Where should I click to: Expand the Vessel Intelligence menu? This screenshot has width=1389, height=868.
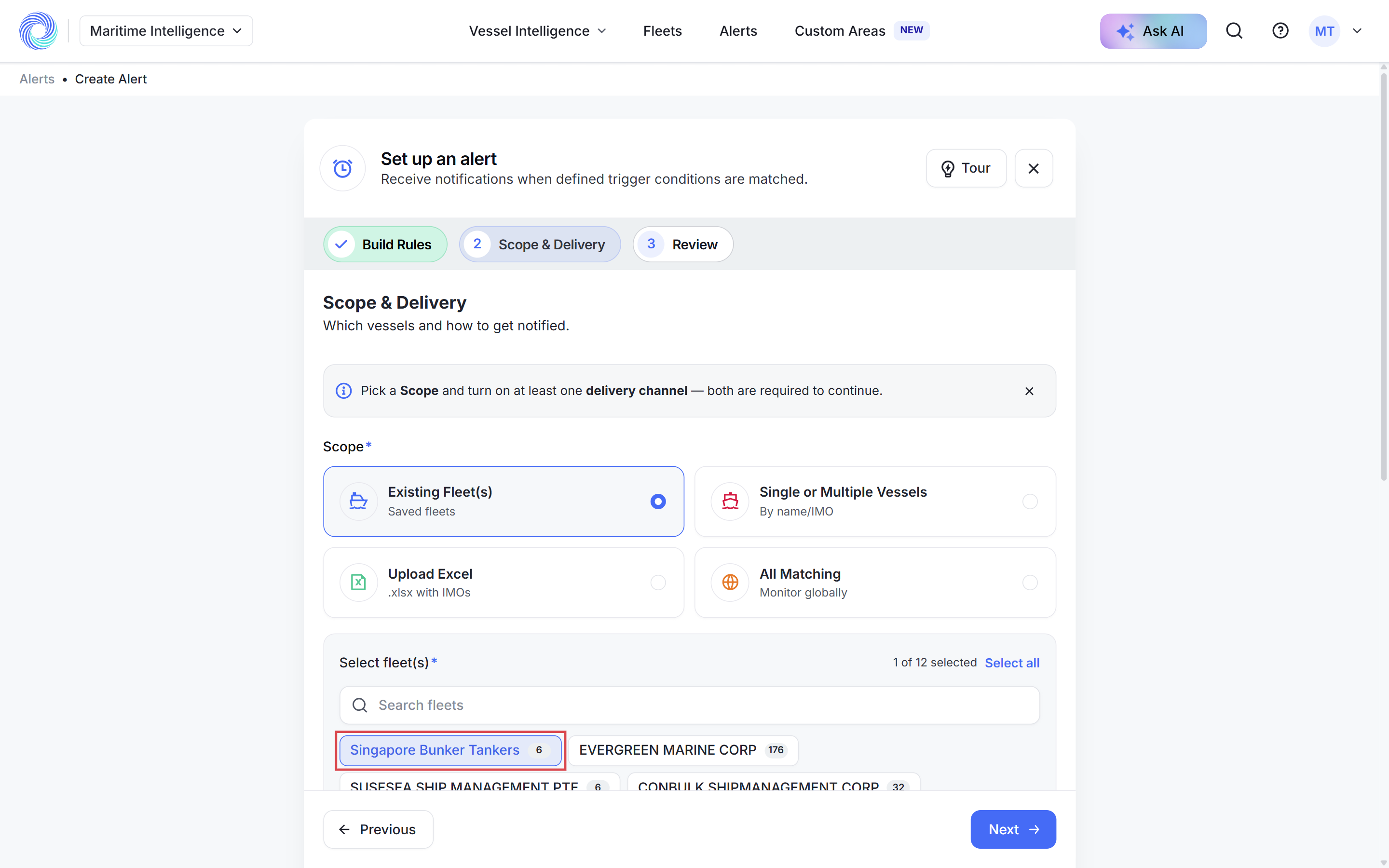(538, 31)
